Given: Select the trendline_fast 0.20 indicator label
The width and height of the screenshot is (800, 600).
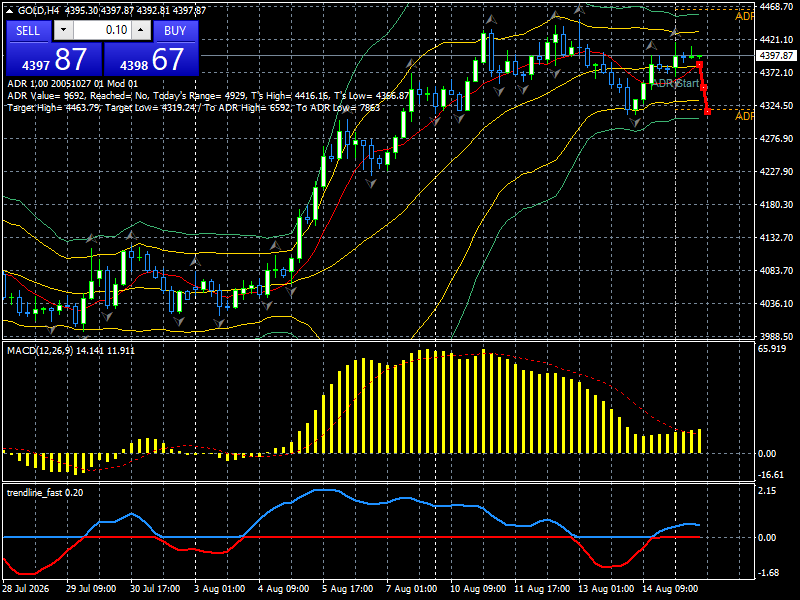Looking at the screenshot, I should pos(45,492).
